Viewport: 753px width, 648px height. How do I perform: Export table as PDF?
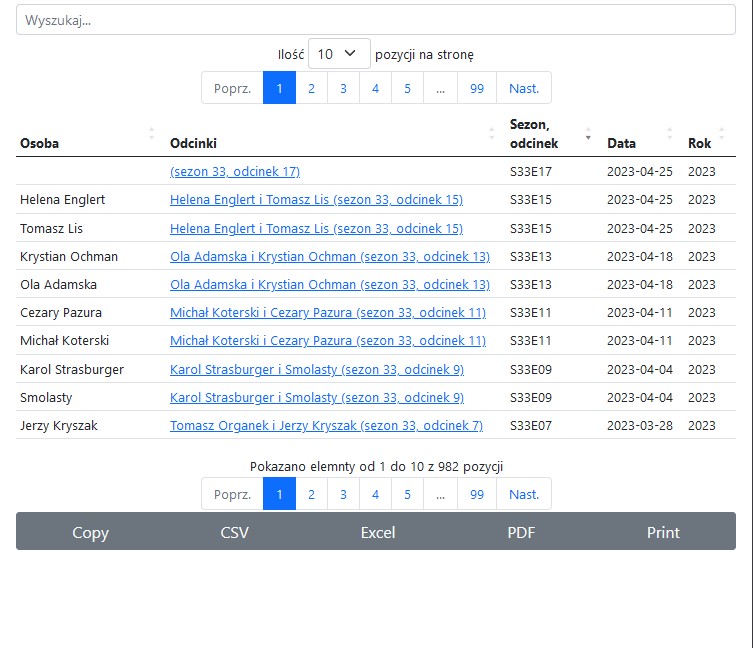tap(521, 532)
